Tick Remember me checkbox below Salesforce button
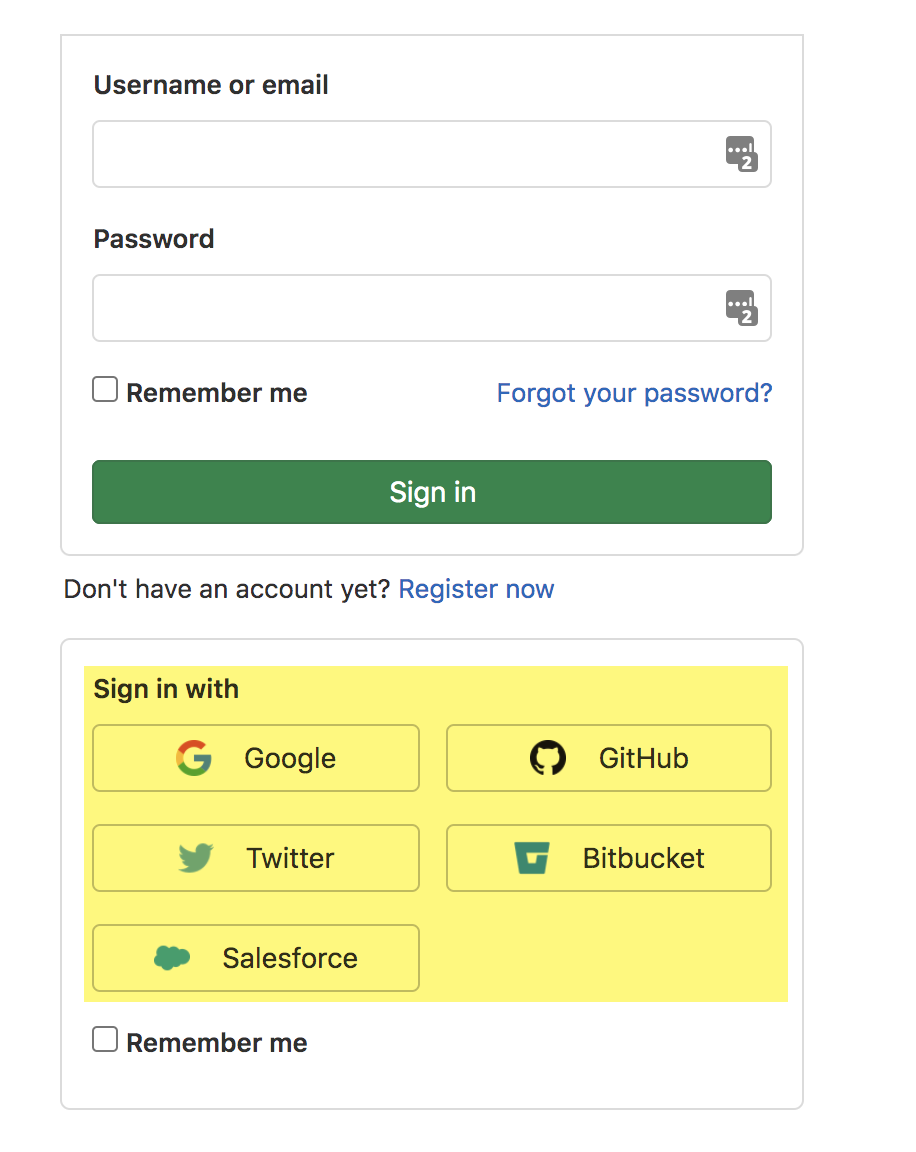This screenshot has width=916, height=1152. coord(105,1040)
